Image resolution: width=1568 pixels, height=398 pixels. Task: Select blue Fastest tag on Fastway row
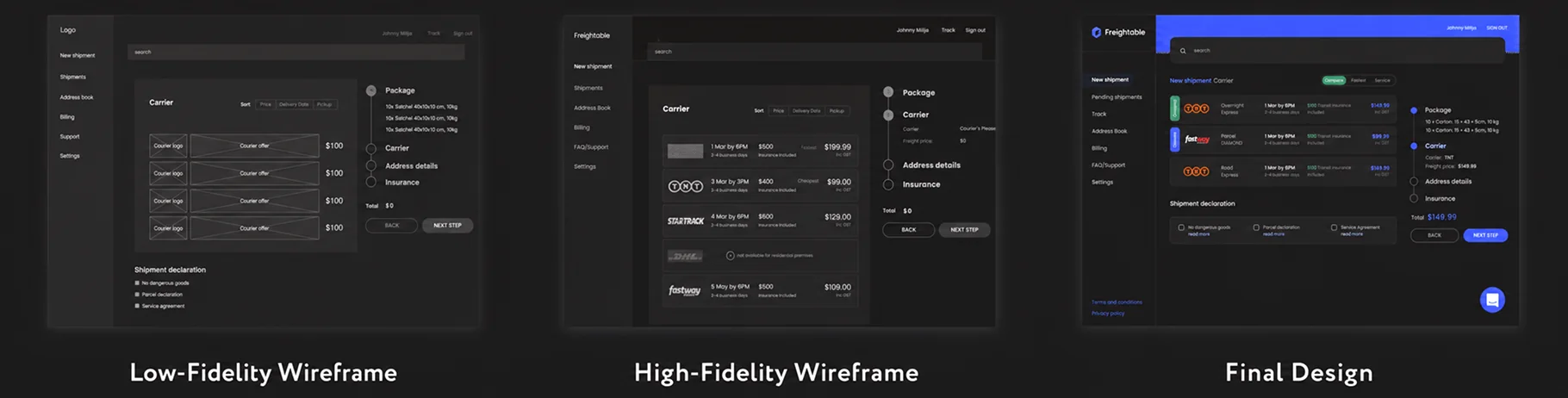coord(1174,140)
